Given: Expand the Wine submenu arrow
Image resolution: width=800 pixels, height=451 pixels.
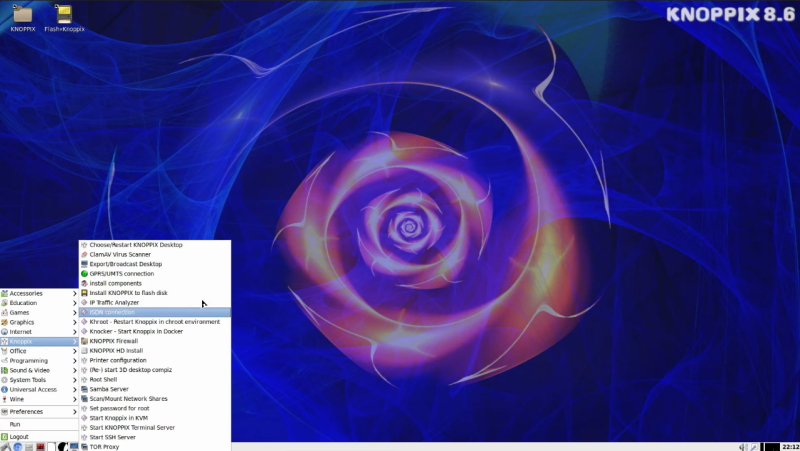Looking at the screenshot, I should point(74,399).
